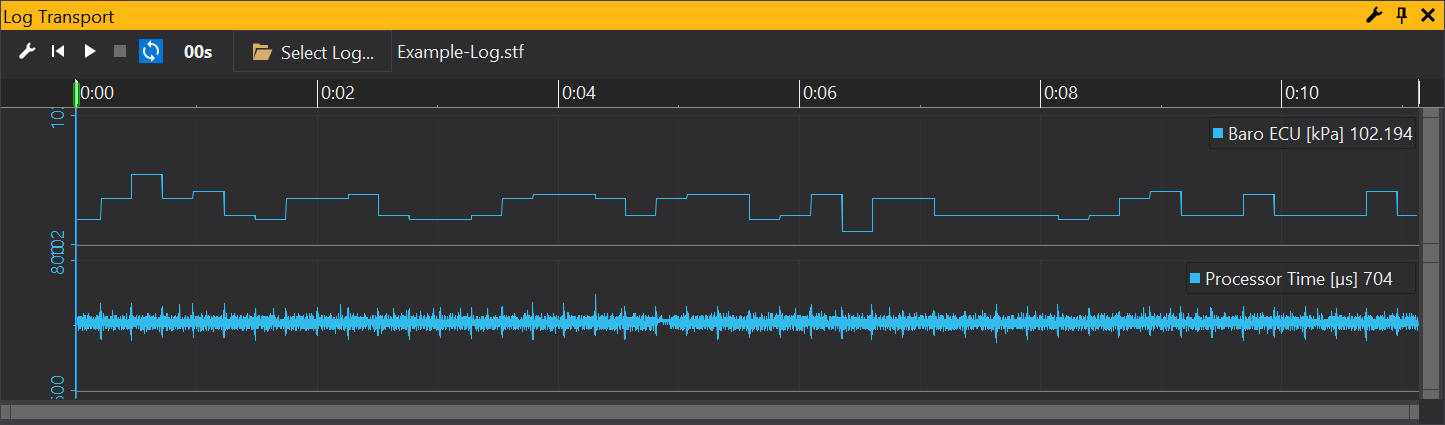
Task: Open panel options wrench in title bar
Action: [1373, 15]
